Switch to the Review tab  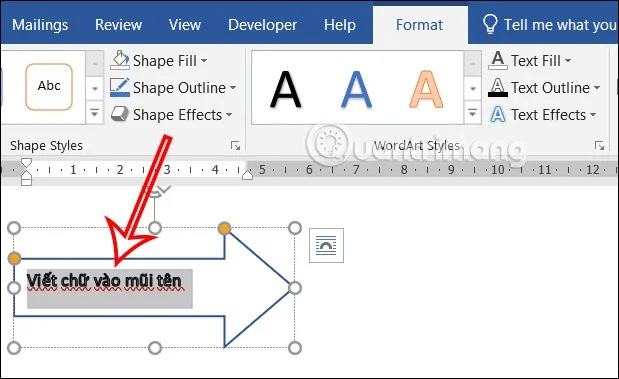click(118, 25)
